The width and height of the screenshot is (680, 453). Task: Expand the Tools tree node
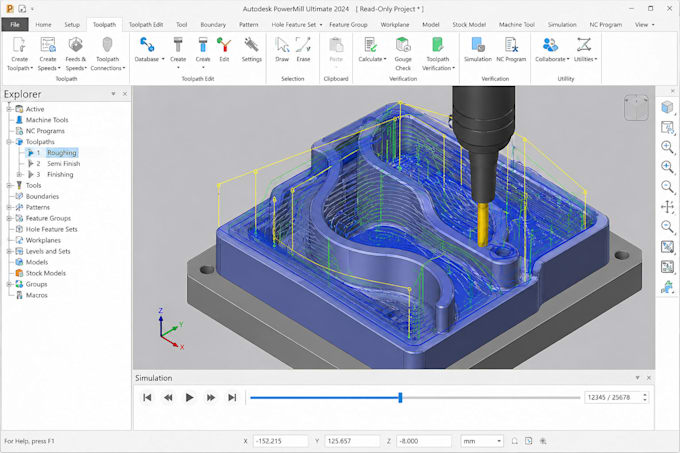[x=9, y=186]
